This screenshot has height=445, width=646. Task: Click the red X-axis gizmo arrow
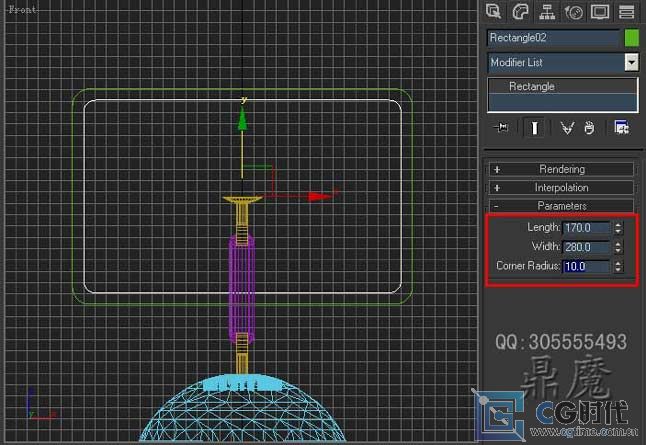point(320,197)
